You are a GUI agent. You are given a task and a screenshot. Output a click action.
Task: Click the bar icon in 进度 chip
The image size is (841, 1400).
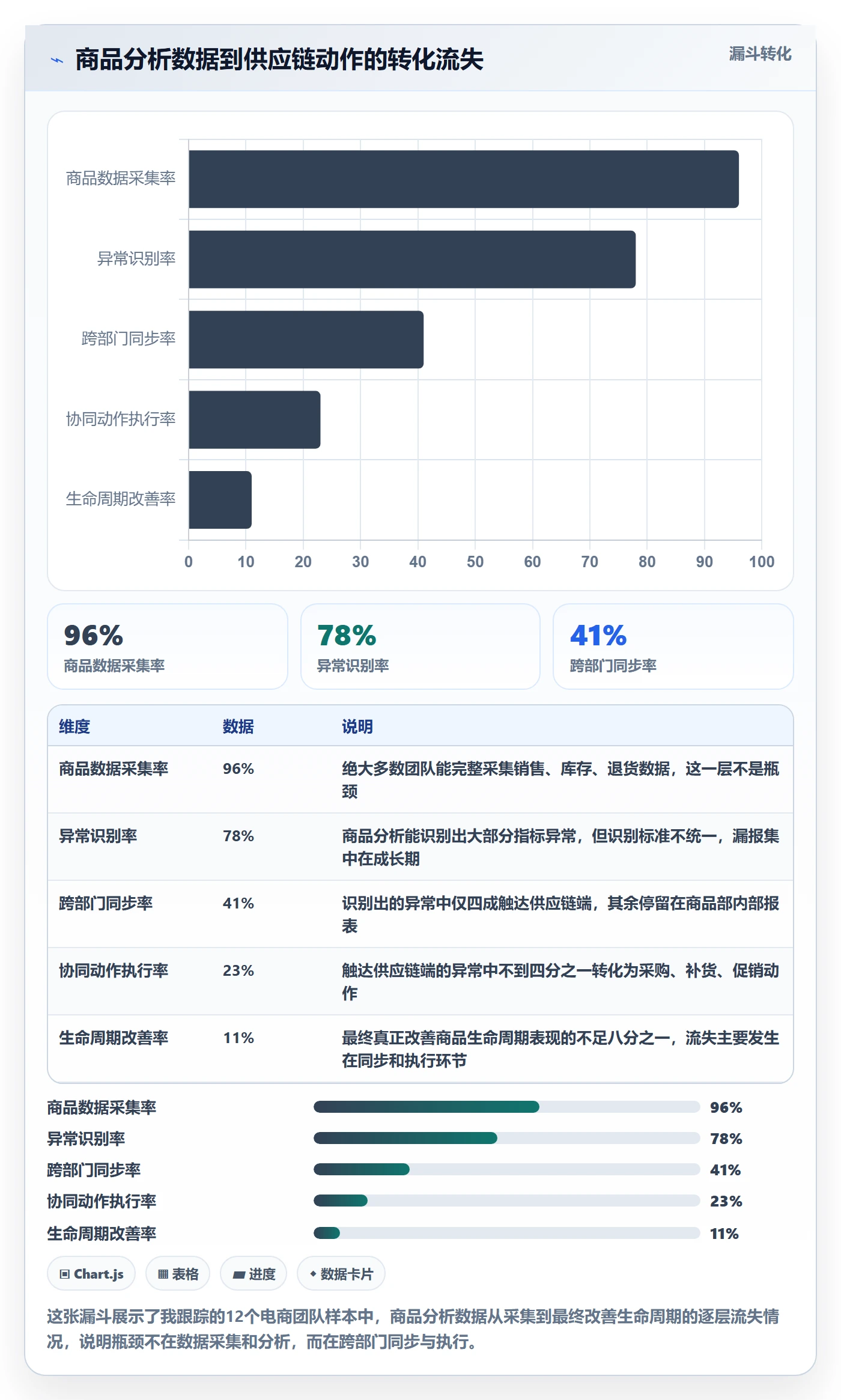238,1275
